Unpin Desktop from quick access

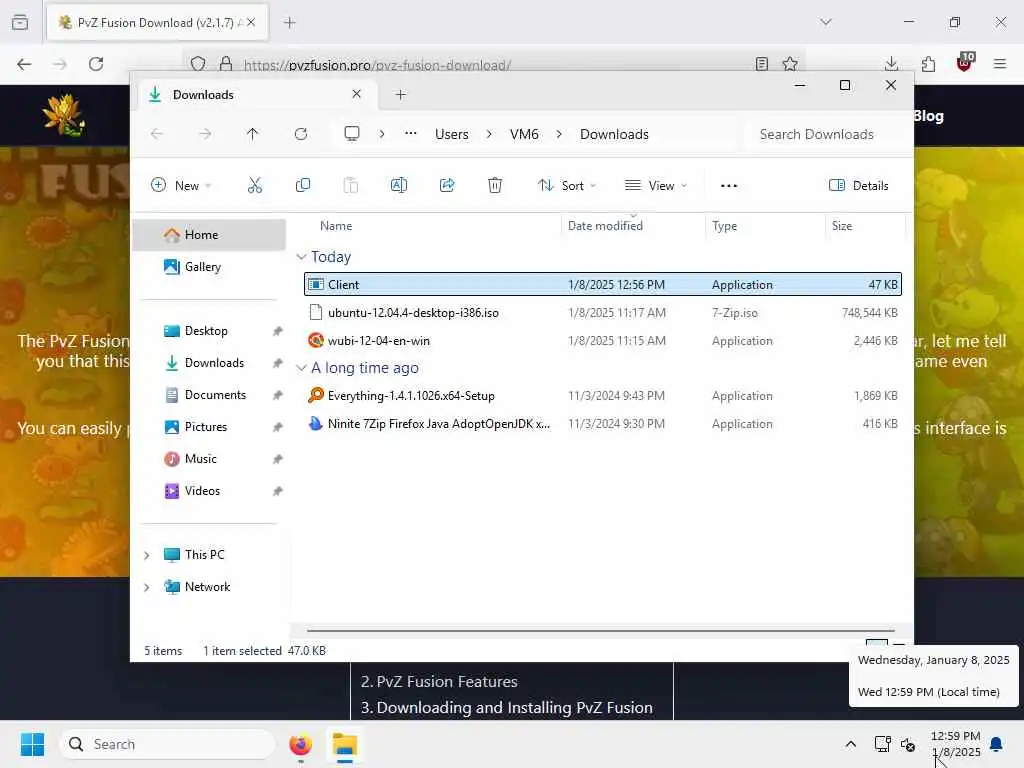278,331
